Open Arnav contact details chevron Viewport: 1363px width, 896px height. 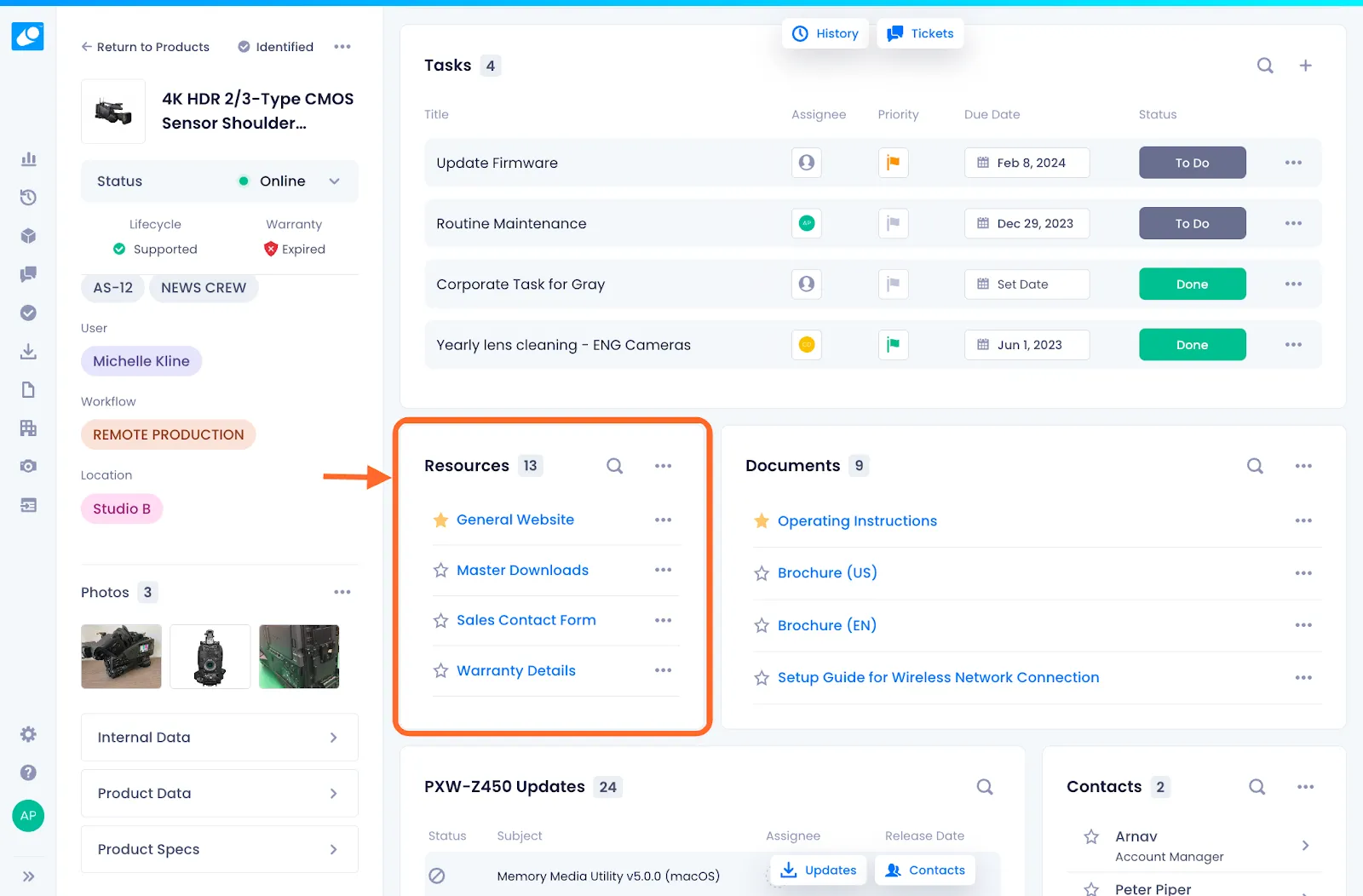[1306, 845]
